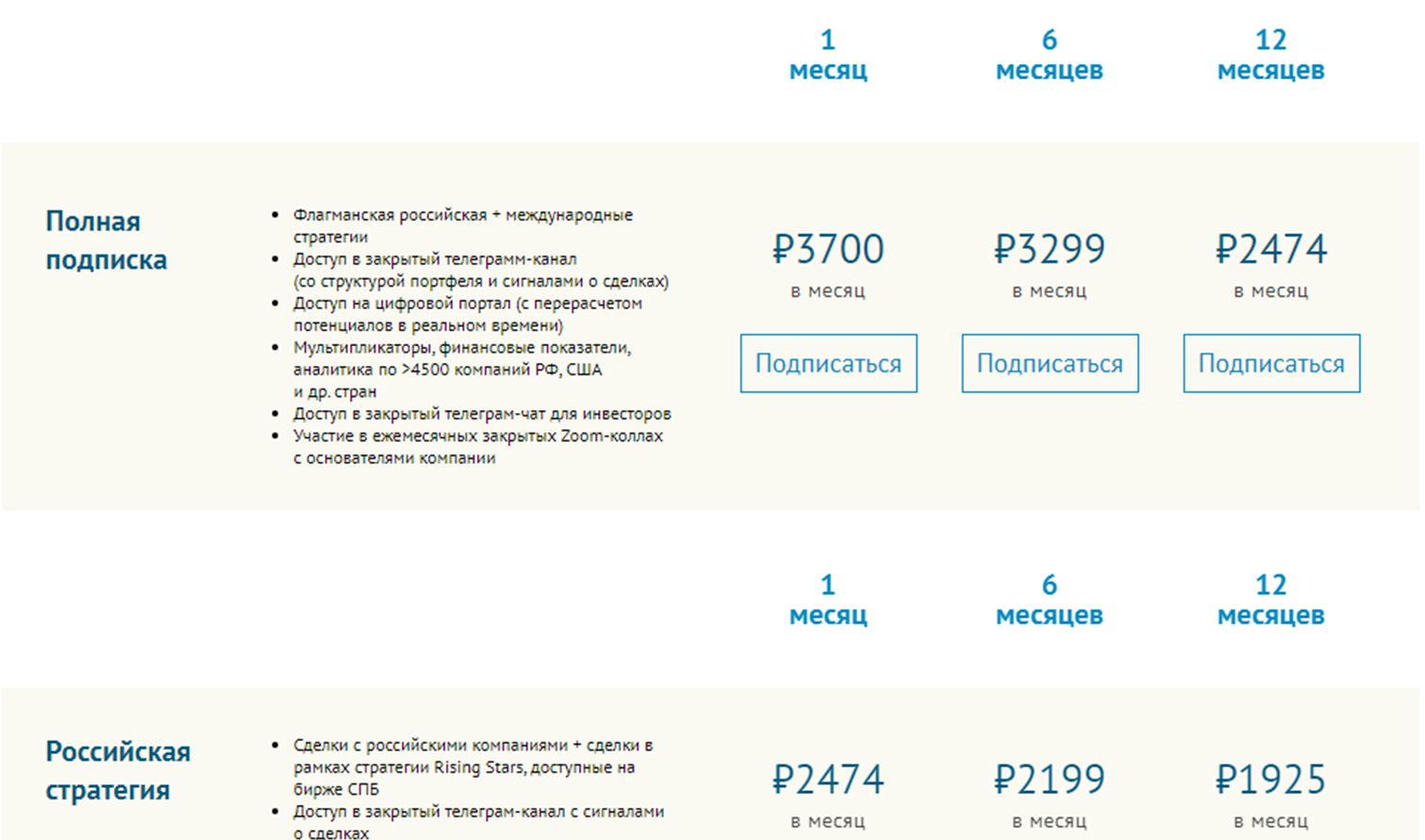Click the 'Российская стратегия' plan title
This screenshot has height=840, width=1425.
118,770
